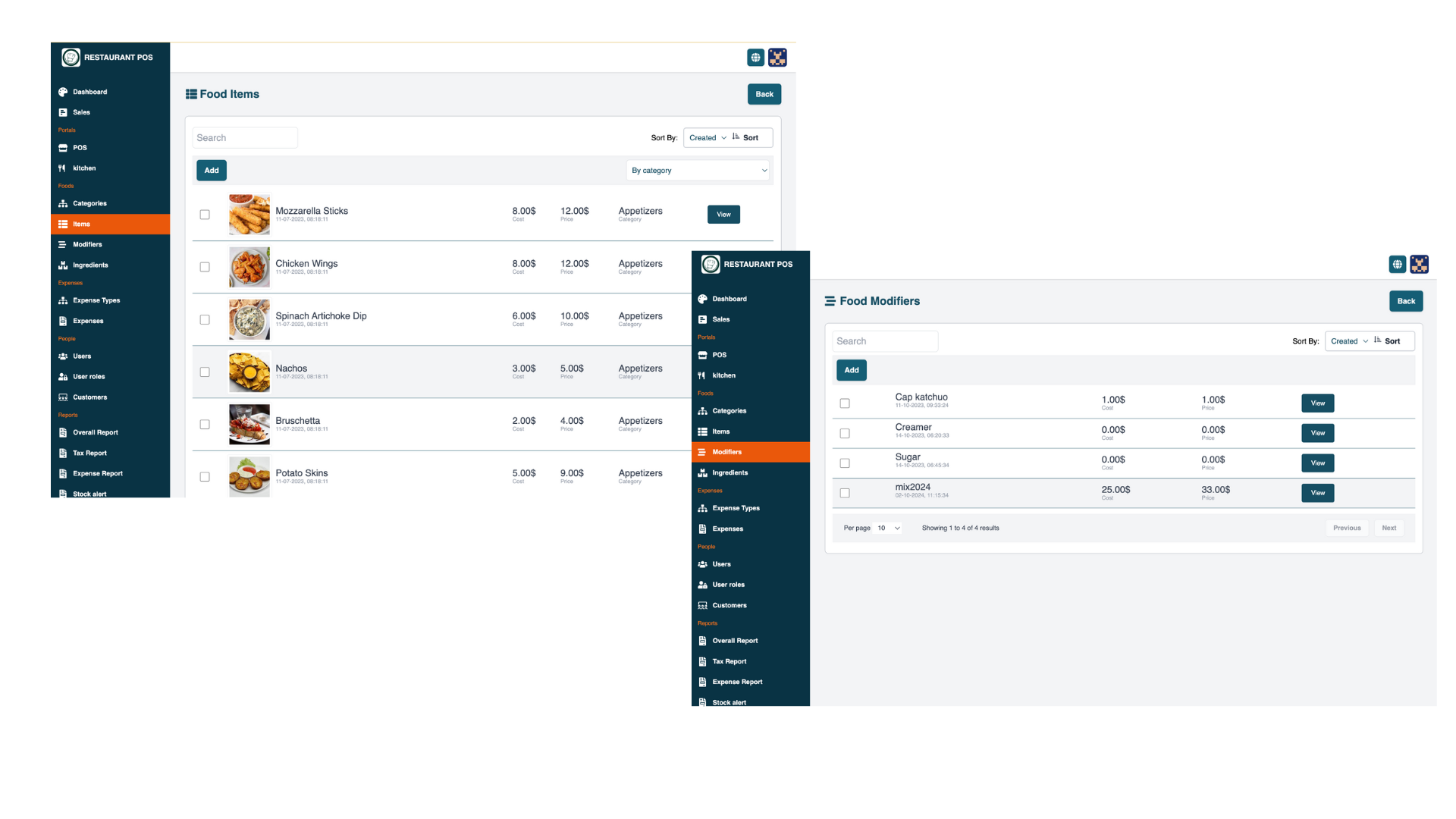Click inside the Food Items search field

[x=244, y=137]
